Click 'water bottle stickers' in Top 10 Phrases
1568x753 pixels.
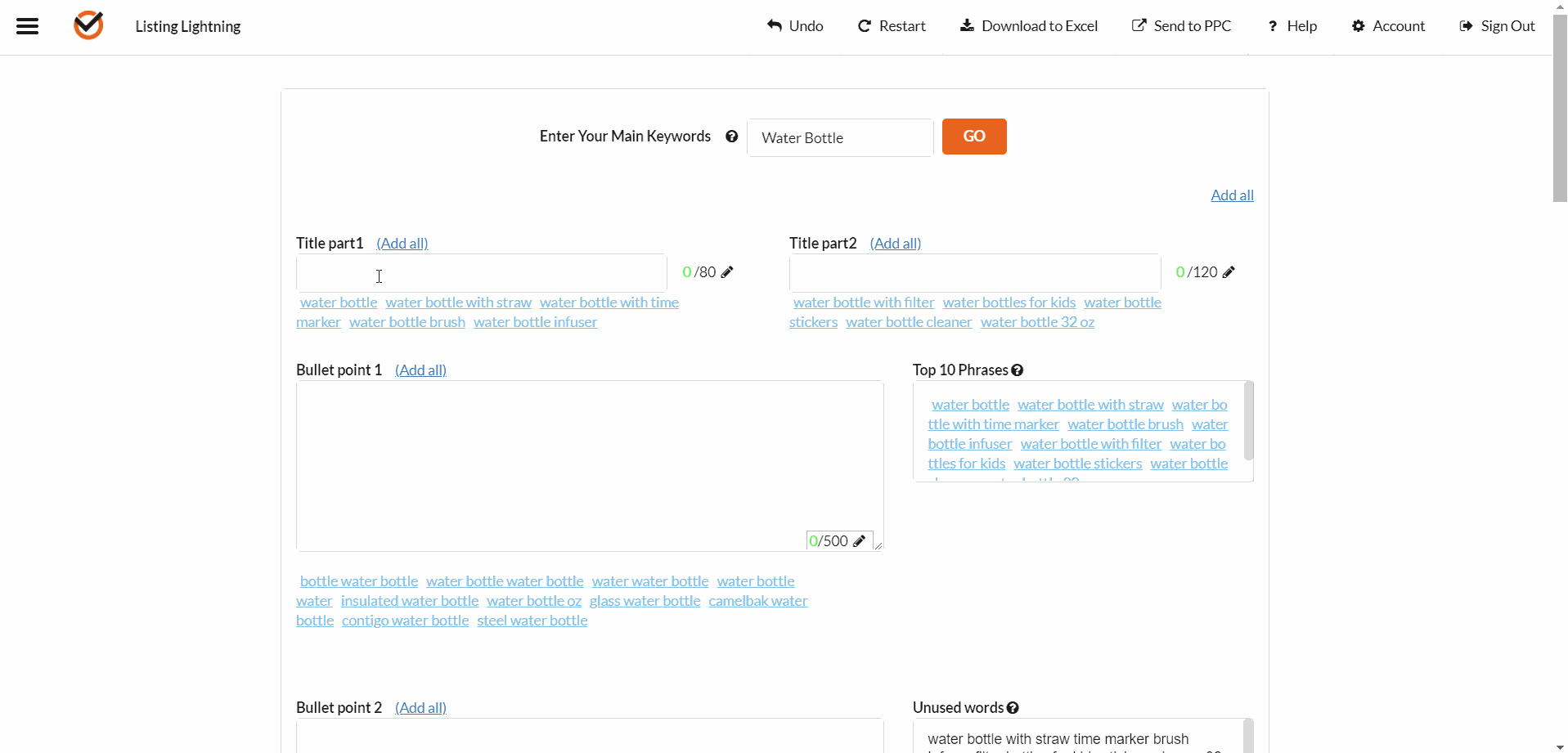click(1078, 464)
